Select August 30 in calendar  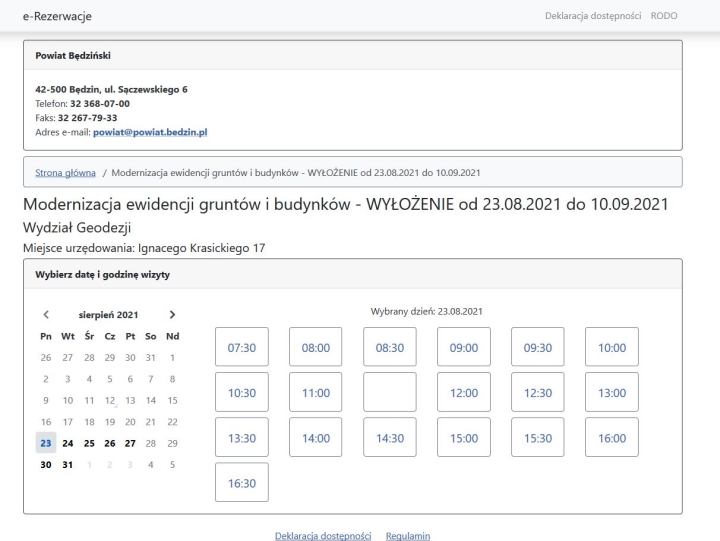coord(46,464)
